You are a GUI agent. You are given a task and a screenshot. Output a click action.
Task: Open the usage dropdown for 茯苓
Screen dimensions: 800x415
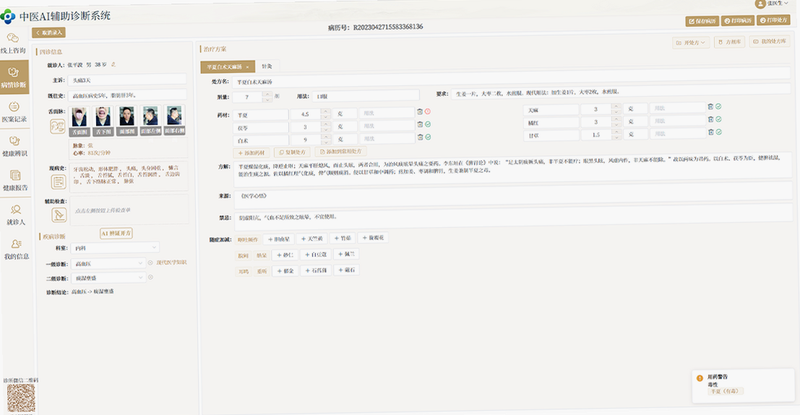pos(386,125)
